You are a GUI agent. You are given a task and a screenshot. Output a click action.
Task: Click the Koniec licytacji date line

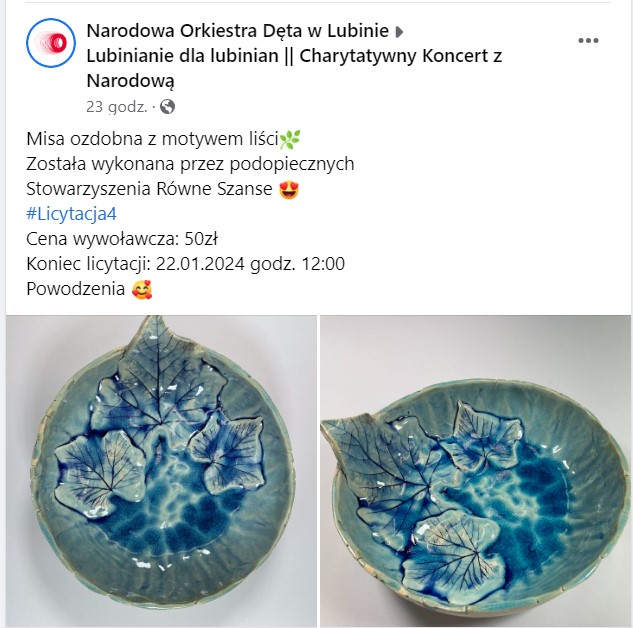click(x=185, y=264)
